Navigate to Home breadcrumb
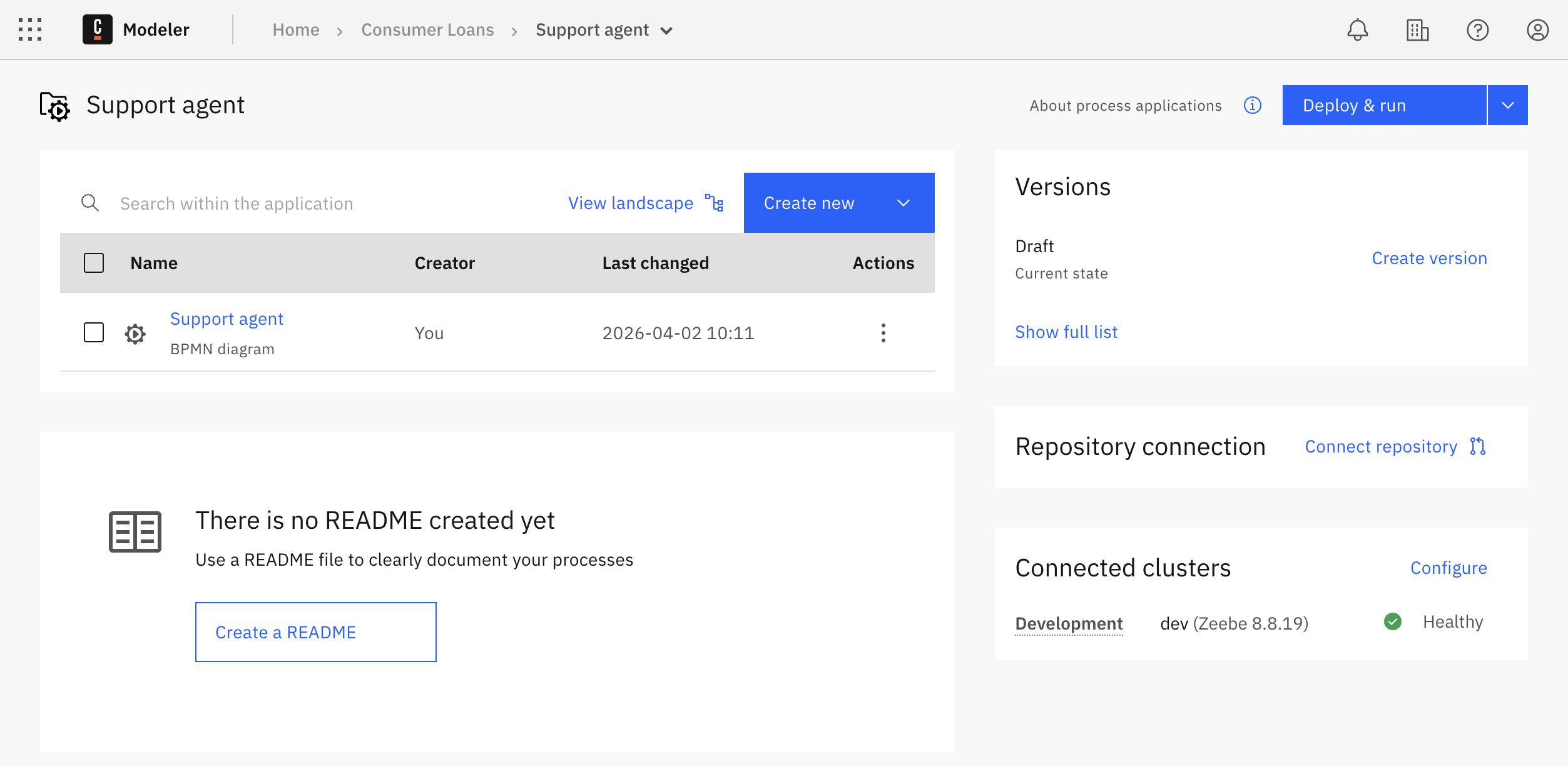The image size is (1568, 766). click(x=296, y=30)
